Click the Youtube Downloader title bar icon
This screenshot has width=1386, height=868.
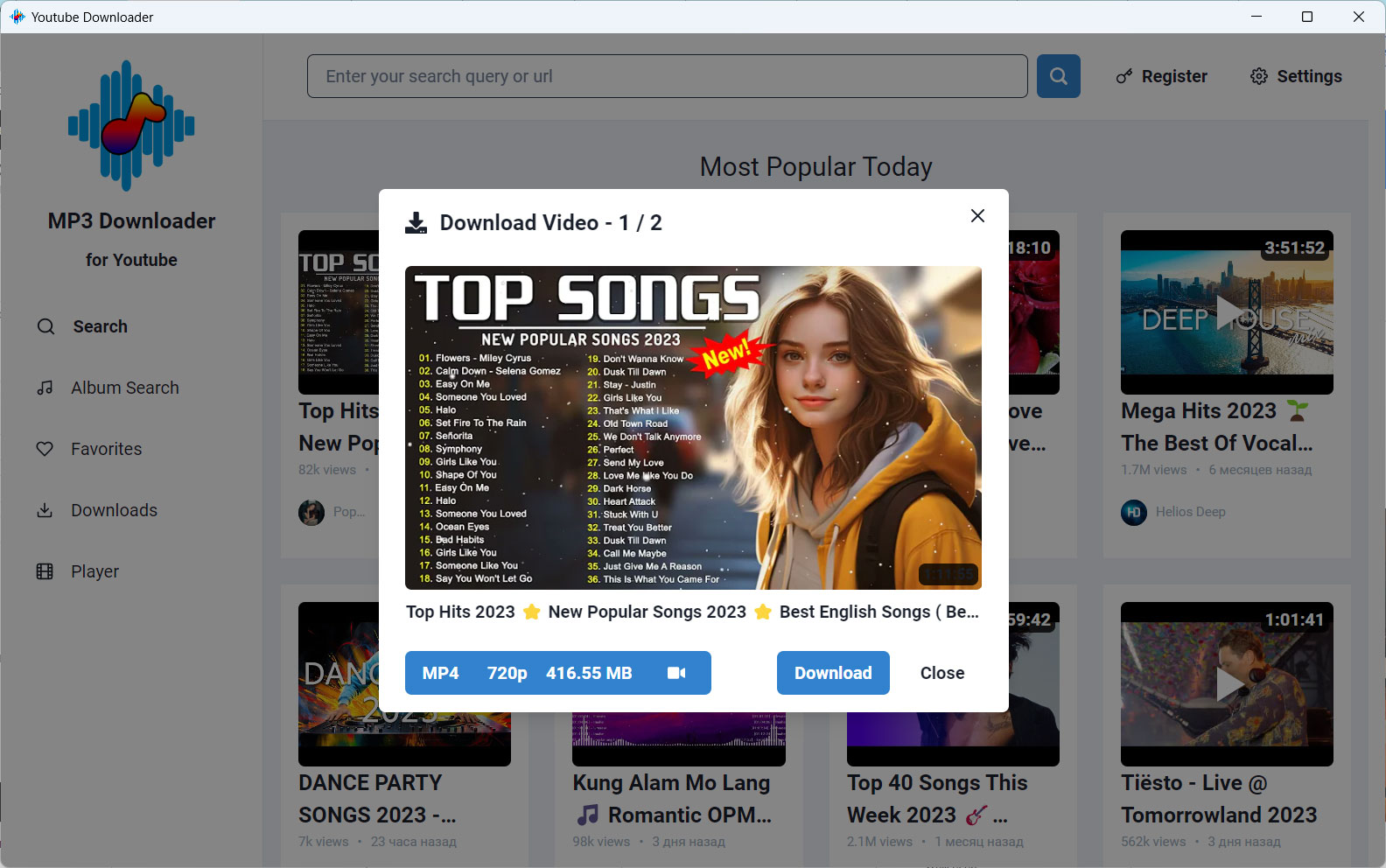coord(17,17)
